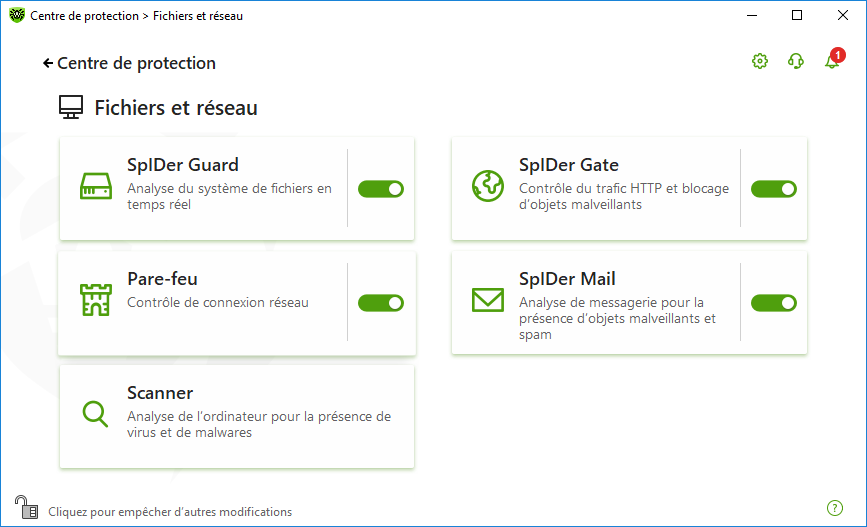Disable the SpIDer Guard toggle

(x=381, y=189)
